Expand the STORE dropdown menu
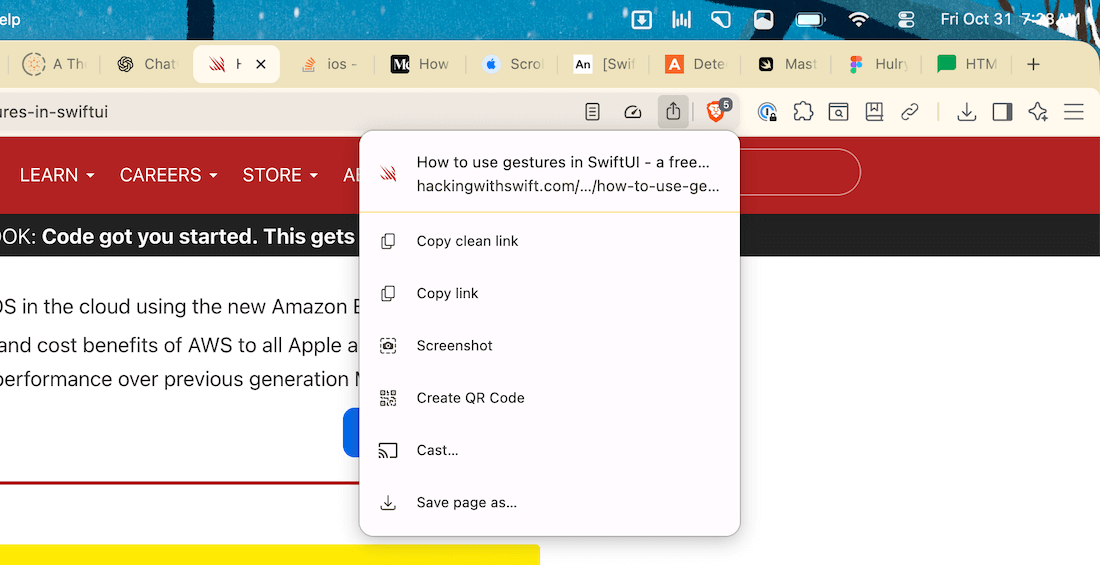 pos(280,175)
